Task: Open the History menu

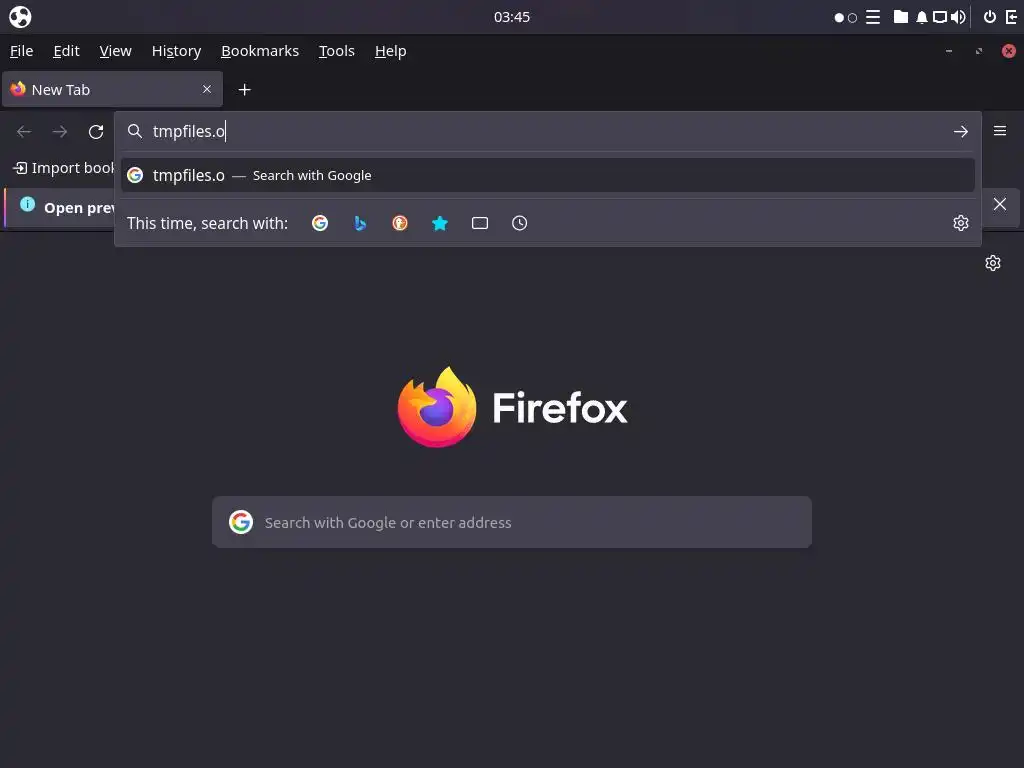Action: (176, 51)
